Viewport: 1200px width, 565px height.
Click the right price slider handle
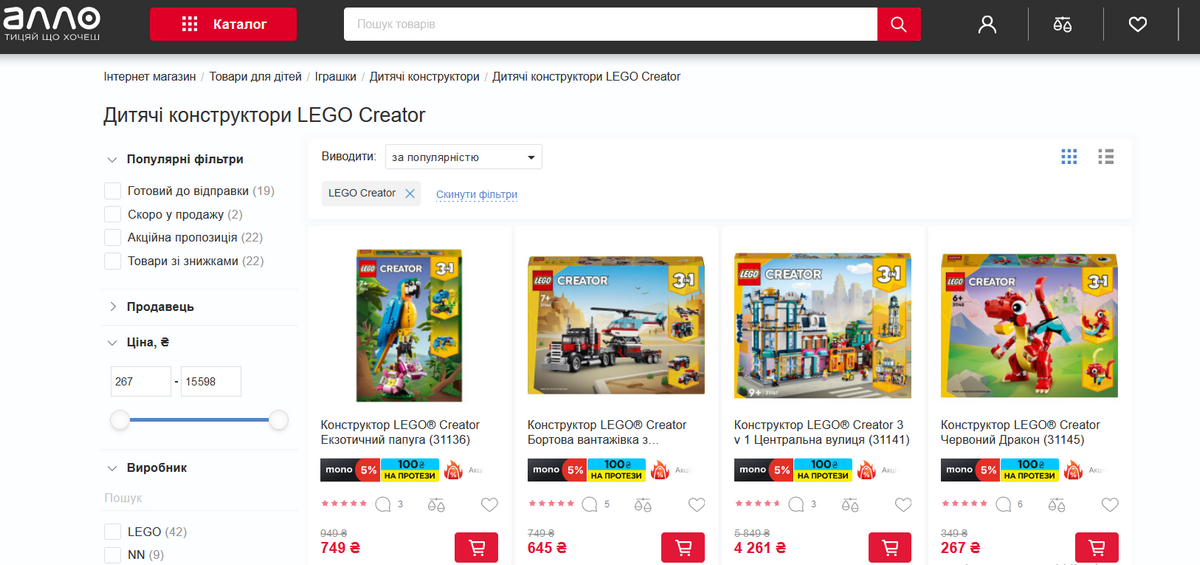coord(279,420)
